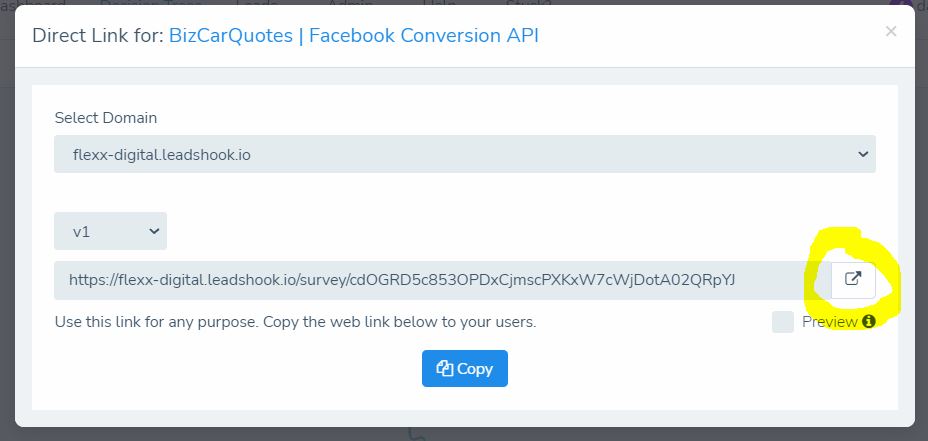The height and width of the screenshot is (441, 928).
Task: Click the clipboard icon inside Copy button
Action: [x=444, y=369]
